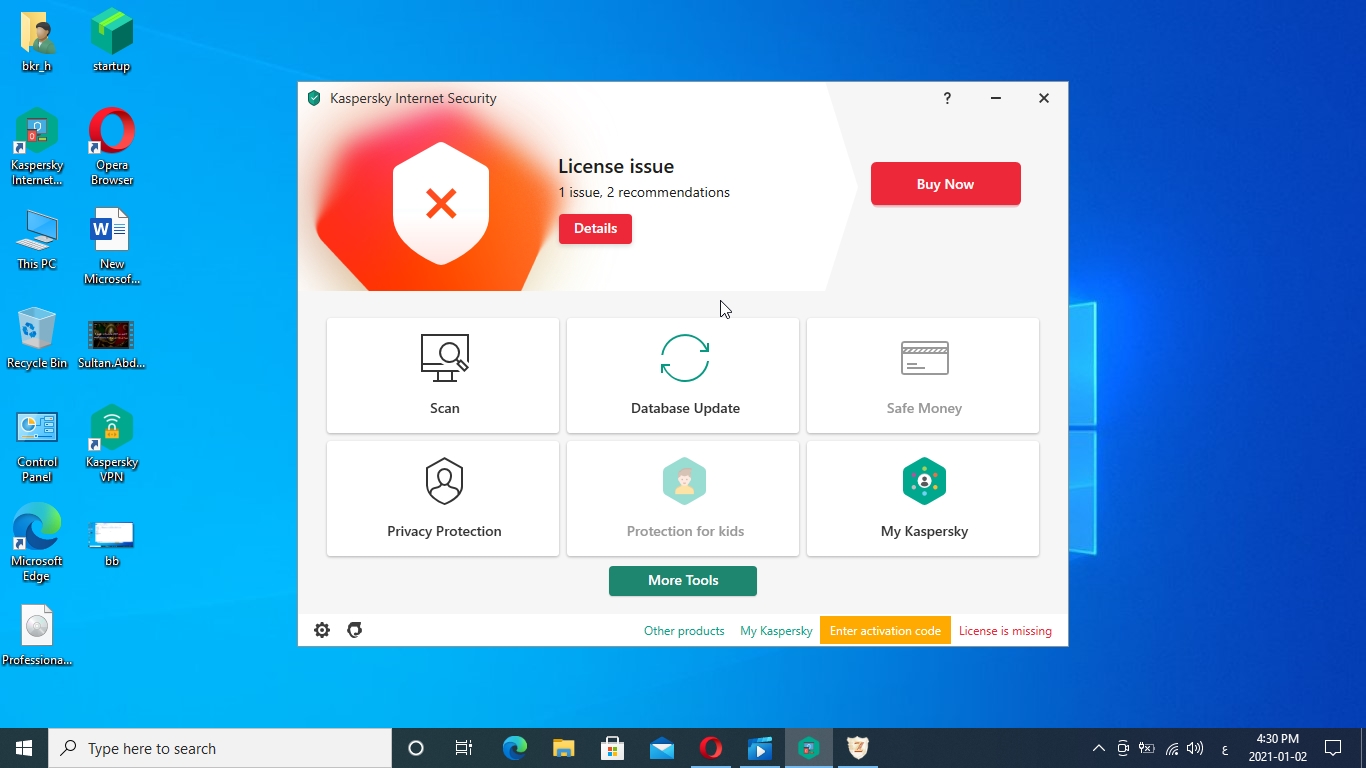Screen dimensions: 1366x768
Task: Select the Recycle Bin icon
Action: (37, 338)
